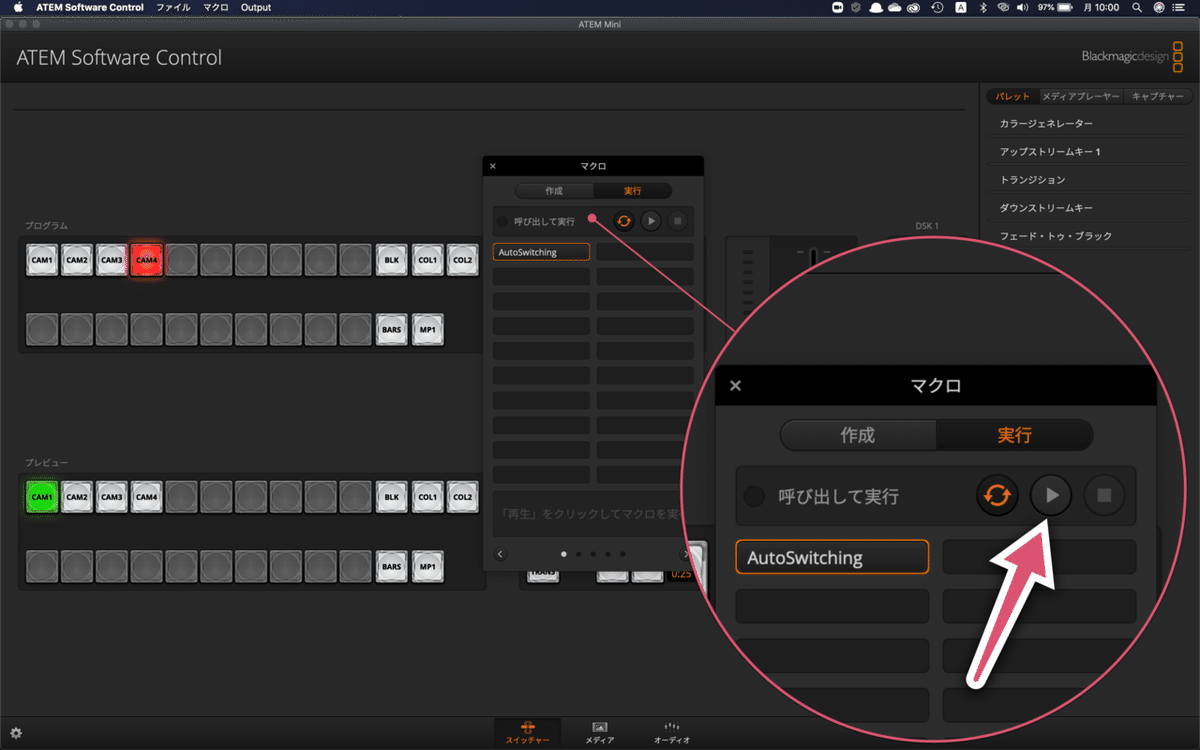Switch to the オーディオ page
Image resolution: width=1200 pixels, height=750 pixels.
click(672, 733)
